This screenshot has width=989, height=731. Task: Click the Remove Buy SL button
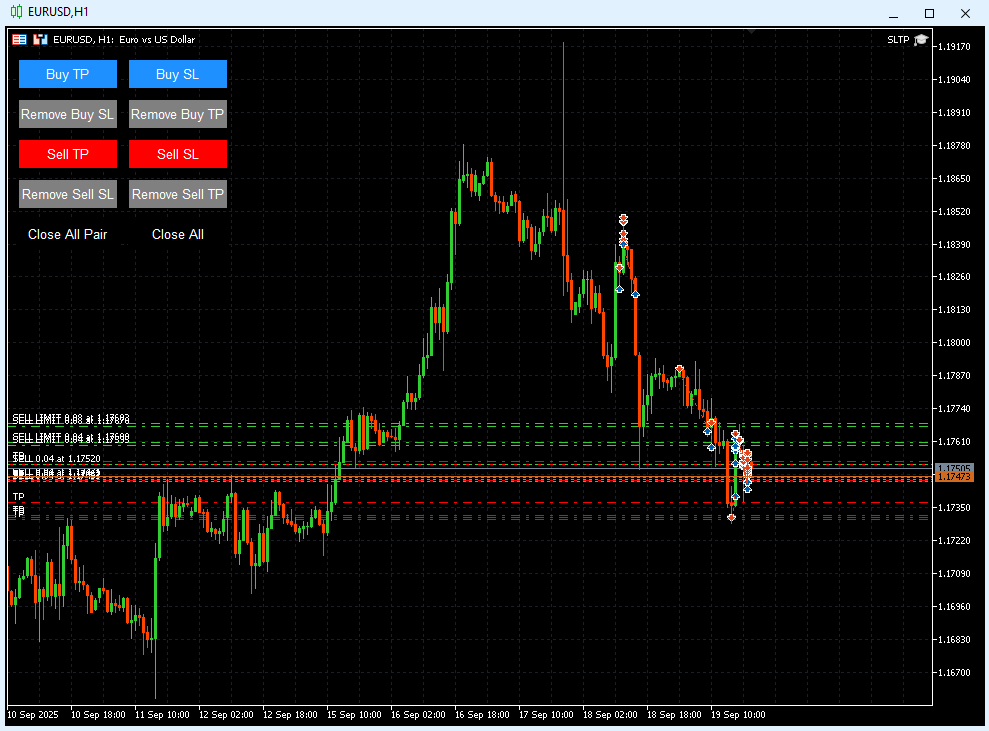(68, 114)
